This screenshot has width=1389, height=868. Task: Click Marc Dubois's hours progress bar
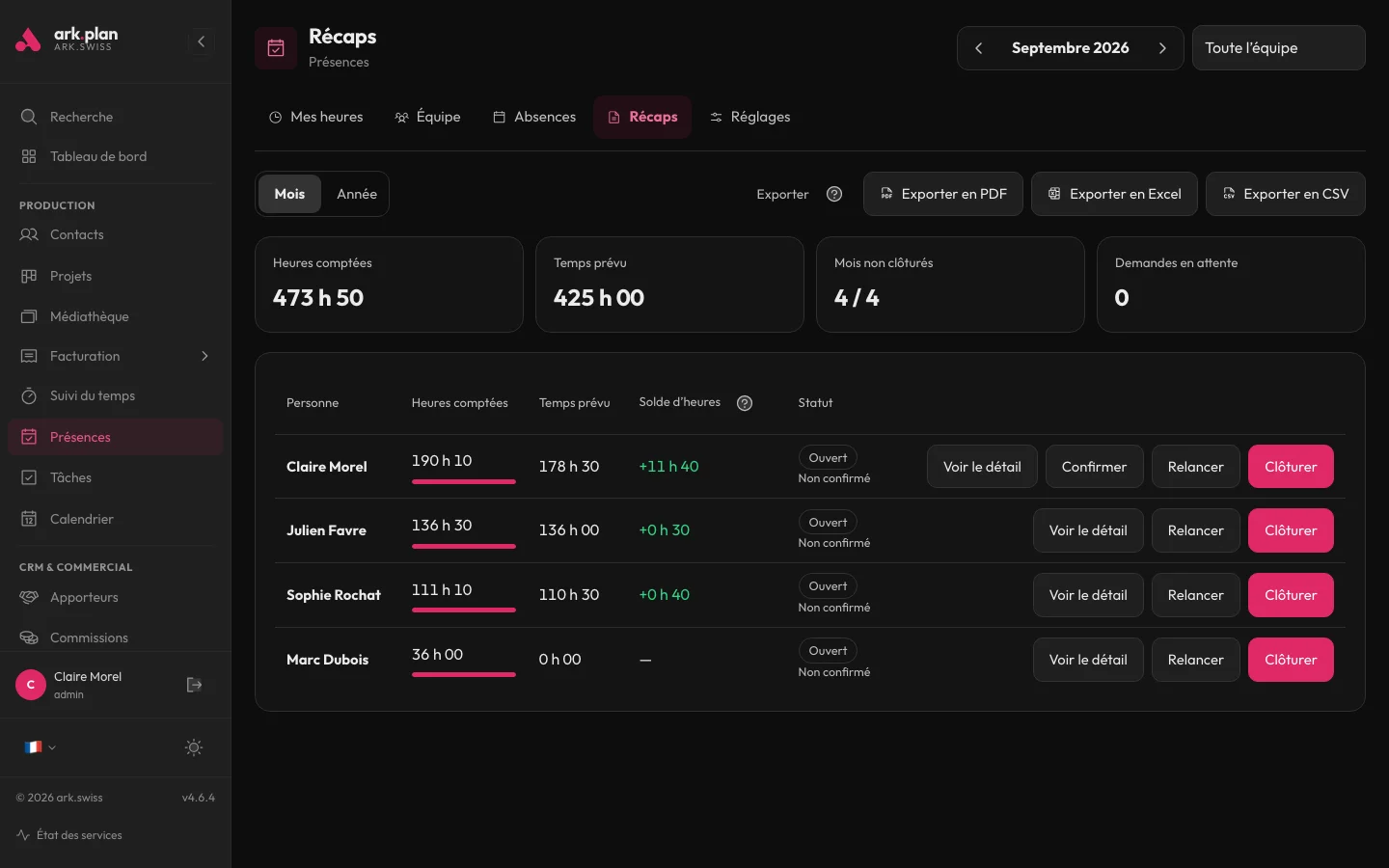tap(463, 674)
